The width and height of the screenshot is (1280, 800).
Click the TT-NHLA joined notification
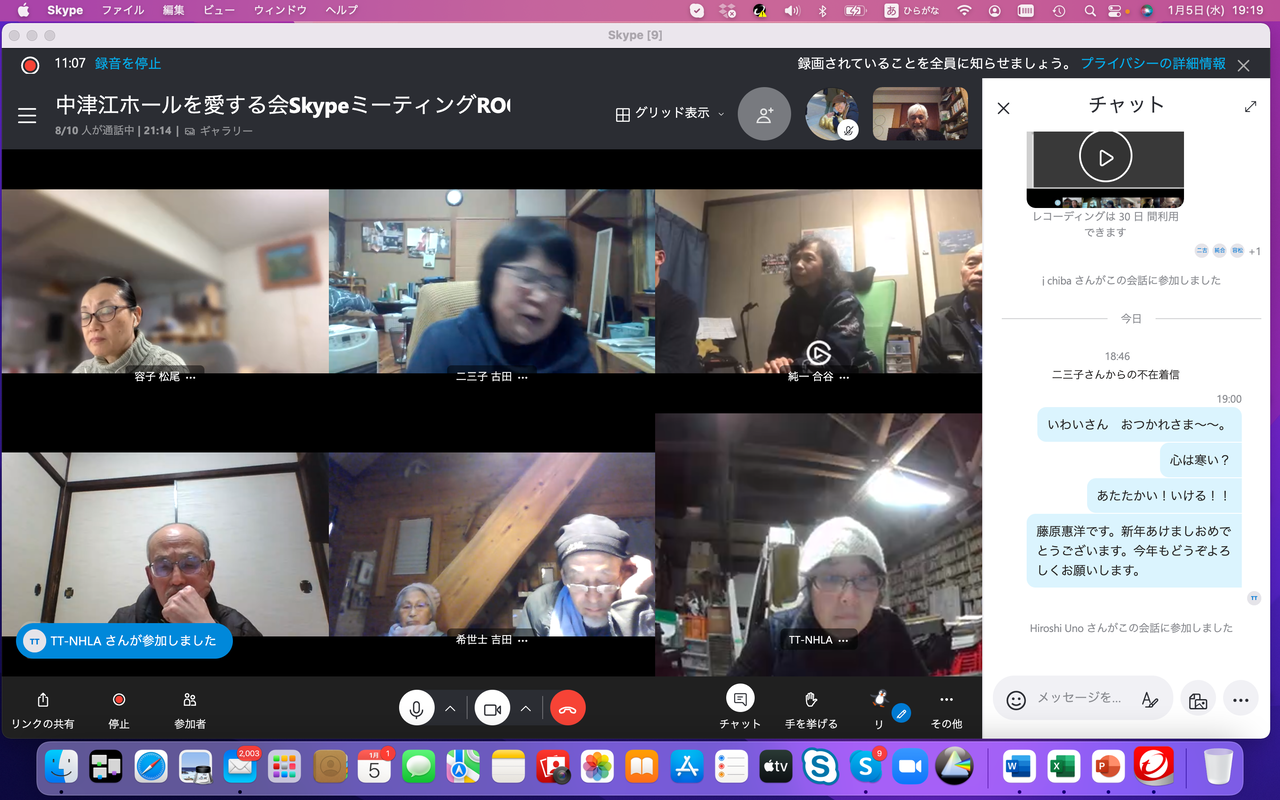tap(124, 641)
